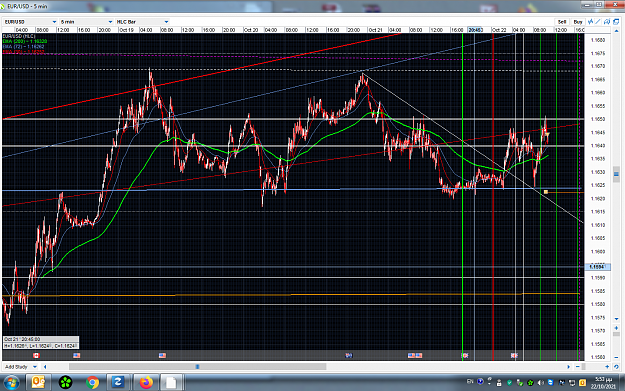The height and width of the screenshot is (391, 625).
Task: Click the price scale down arrow
Action: click(x=616, y=319)
